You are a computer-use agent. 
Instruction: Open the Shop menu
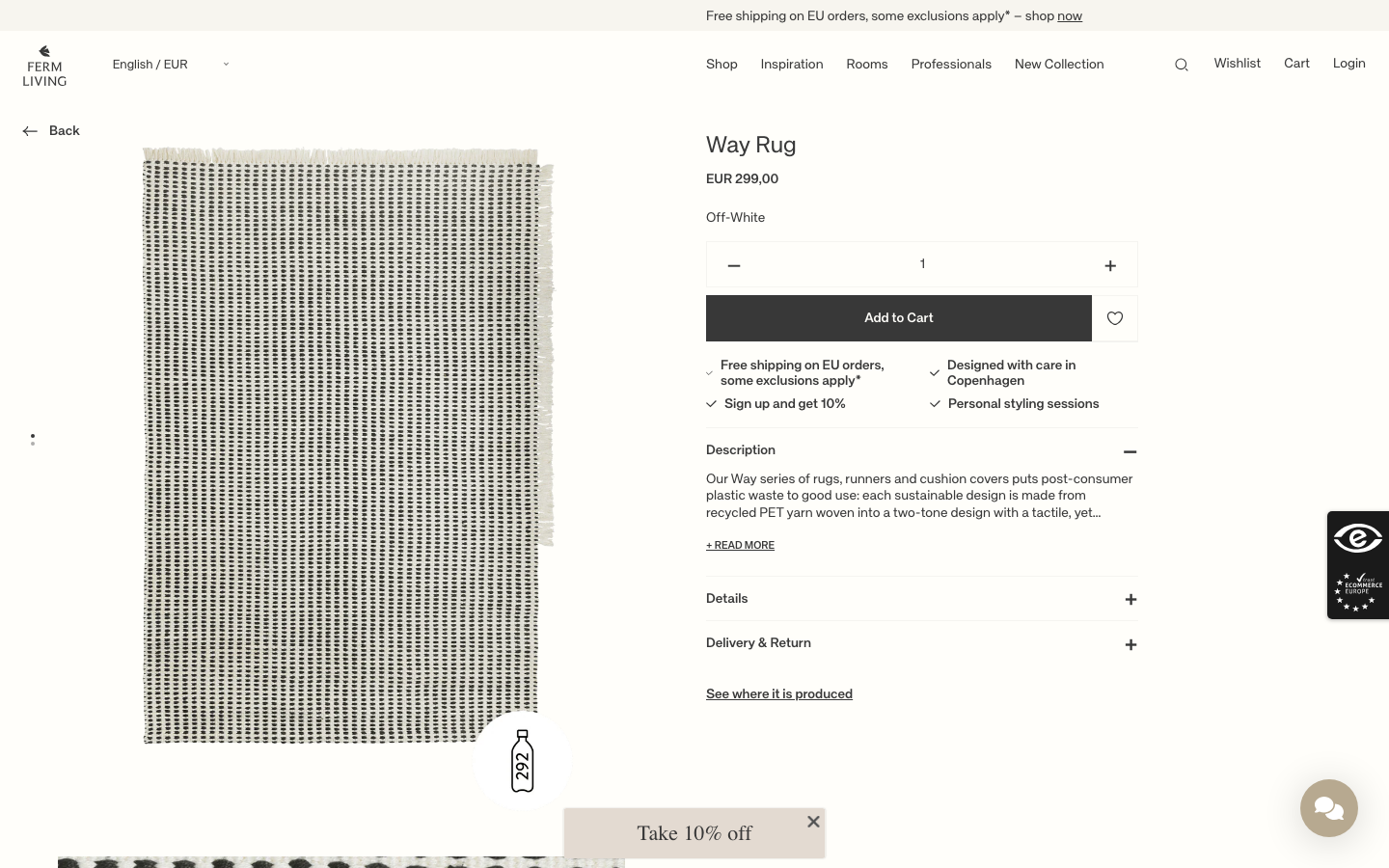(722, 65)
